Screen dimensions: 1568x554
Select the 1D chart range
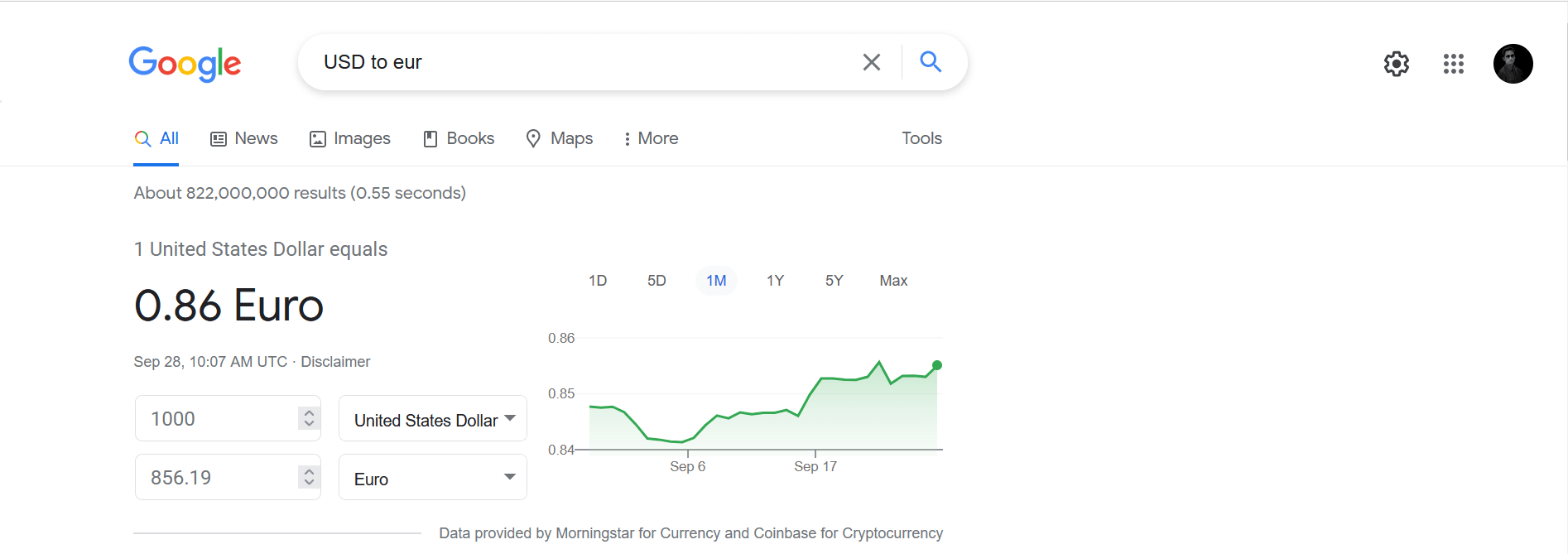[x=598, y=281]
